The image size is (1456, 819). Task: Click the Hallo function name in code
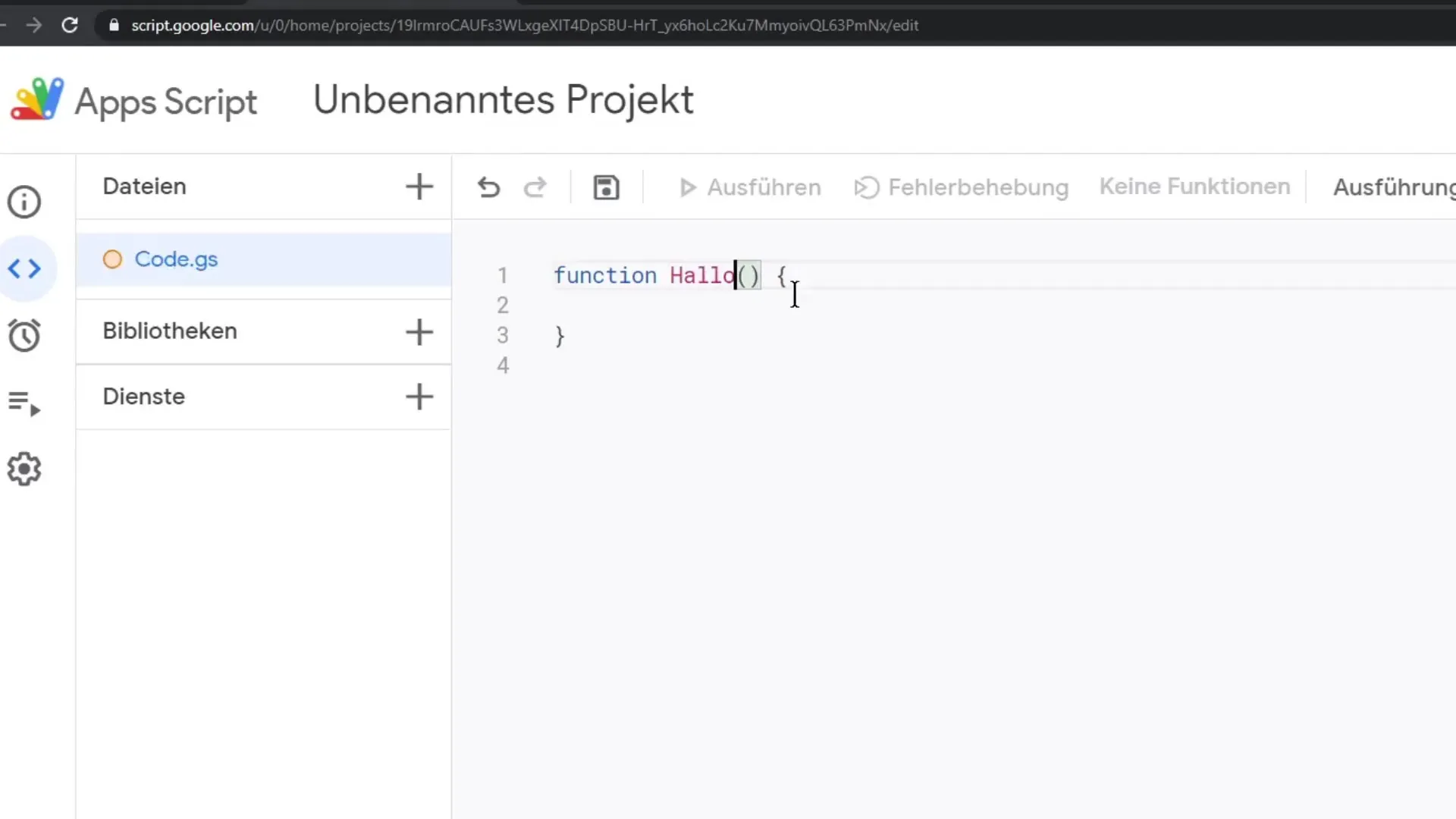(701, 275)
